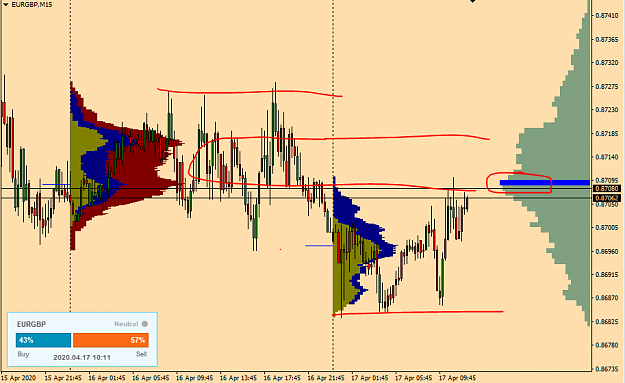The width and height of the screenshot is (625, 383).
Task: Click the 0.87005 price axis label
Action: (x=607, y=228)
